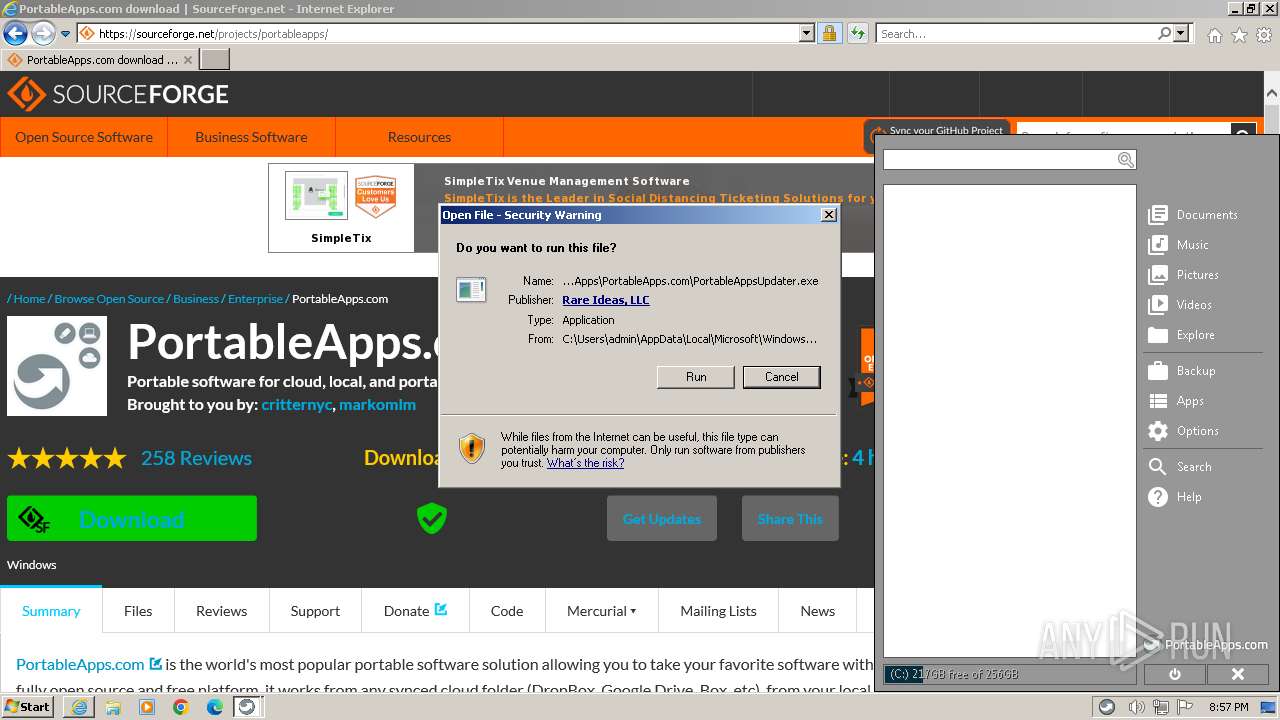Viewport: 1280px width, 720px height.
Task: Open Options gear in PortableApps menu
Action: coord(1158,431)
